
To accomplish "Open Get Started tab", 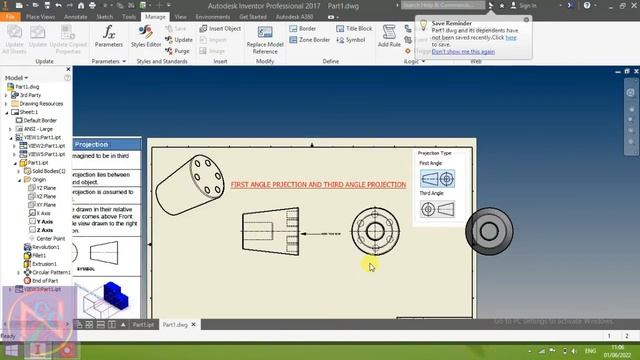I will [253, 17].
